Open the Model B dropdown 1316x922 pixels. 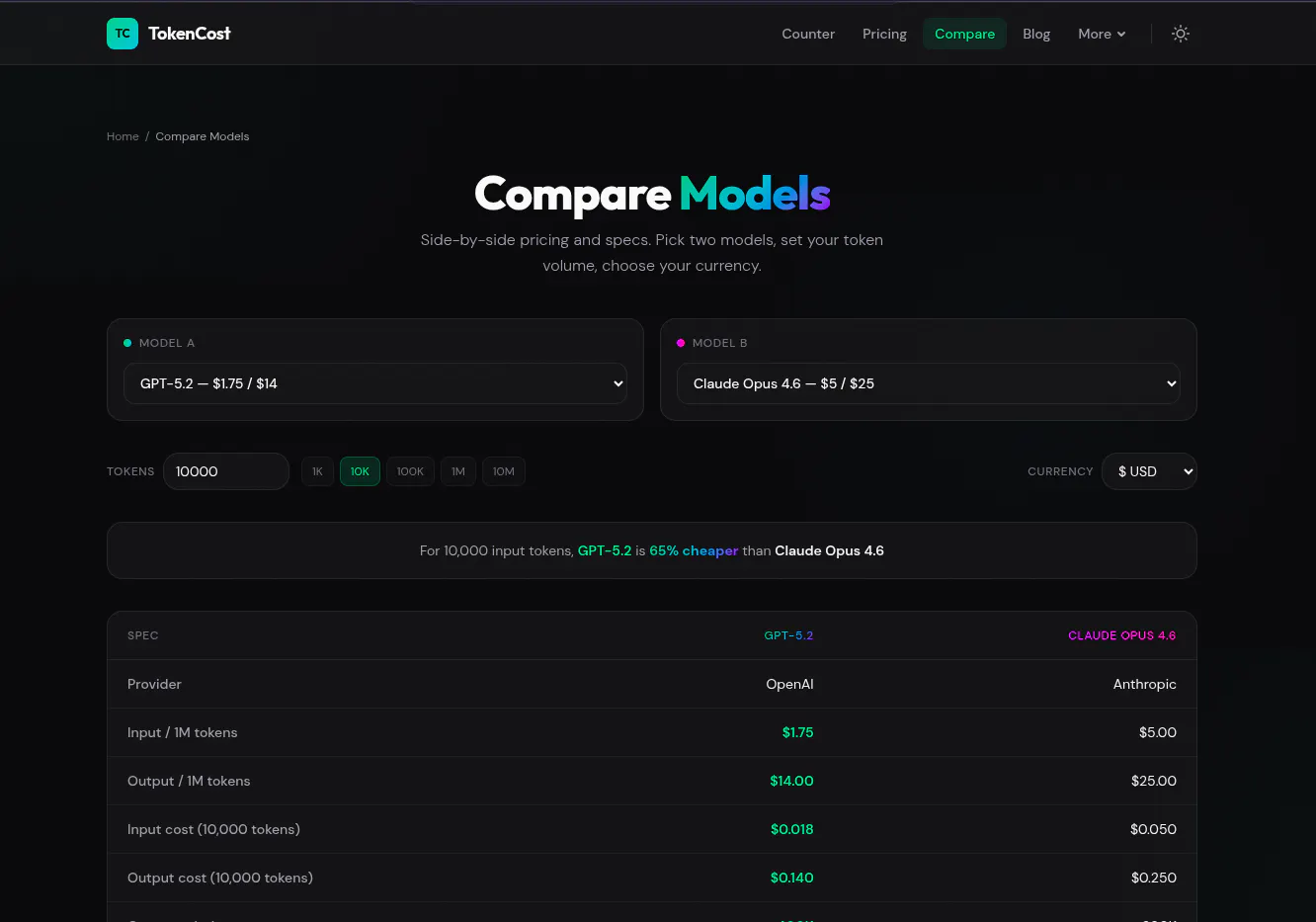point(929,383)
